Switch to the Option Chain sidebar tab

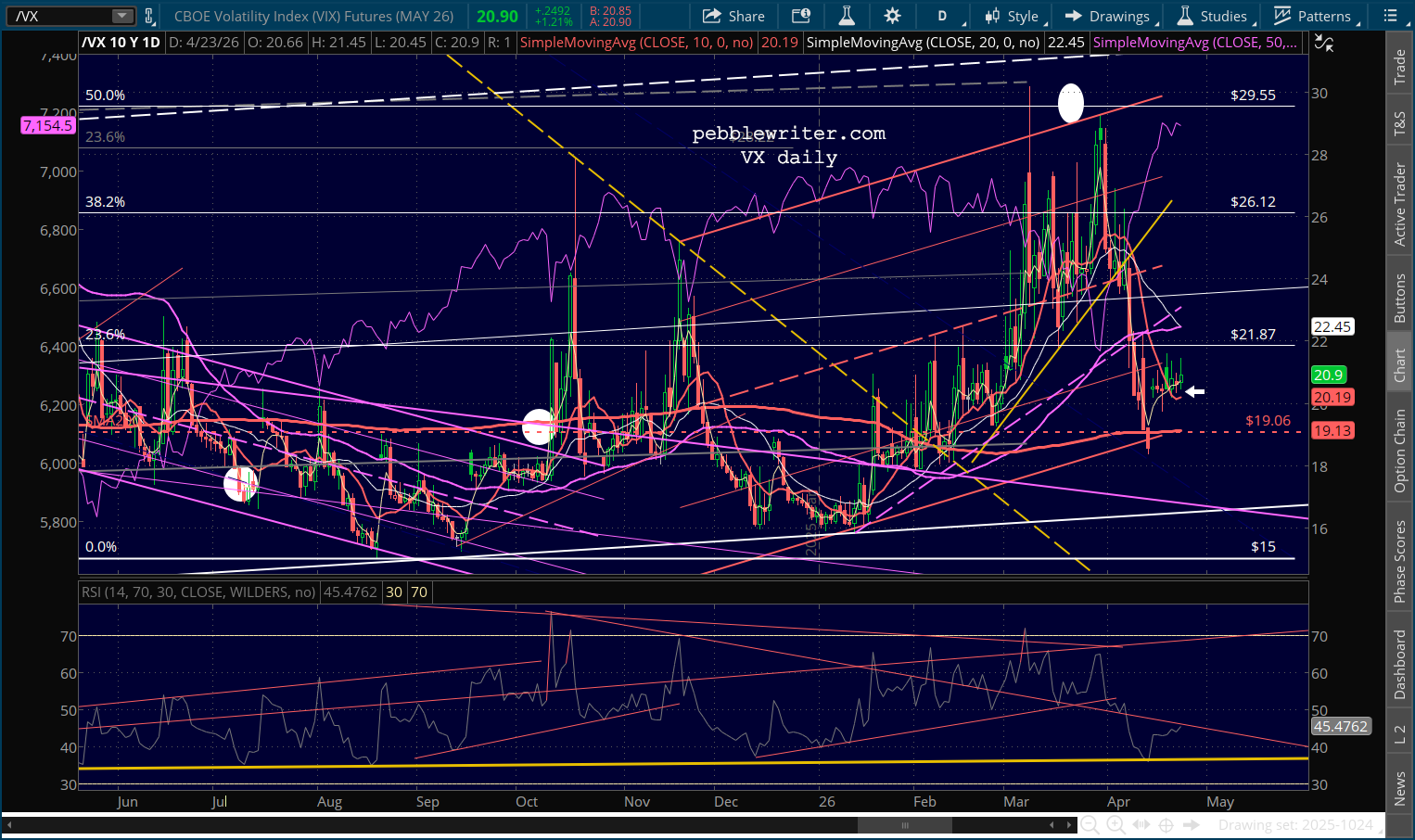click(1400, 452)
